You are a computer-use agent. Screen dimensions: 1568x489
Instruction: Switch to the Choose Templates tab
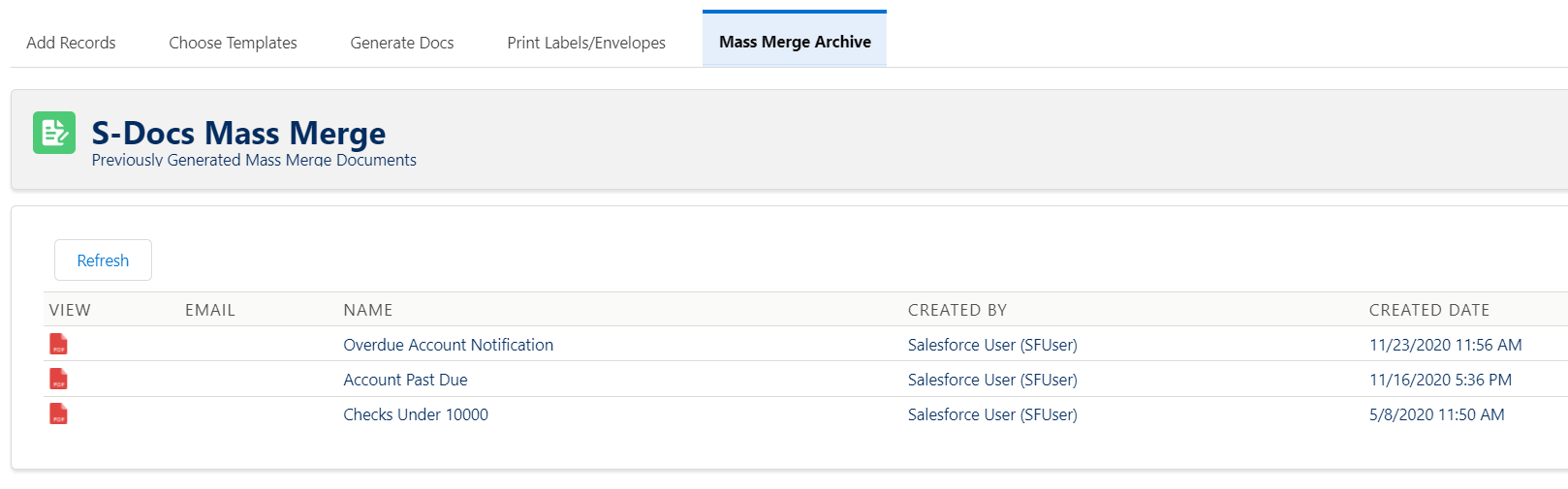pyautogui.click(x=233, y=43)
